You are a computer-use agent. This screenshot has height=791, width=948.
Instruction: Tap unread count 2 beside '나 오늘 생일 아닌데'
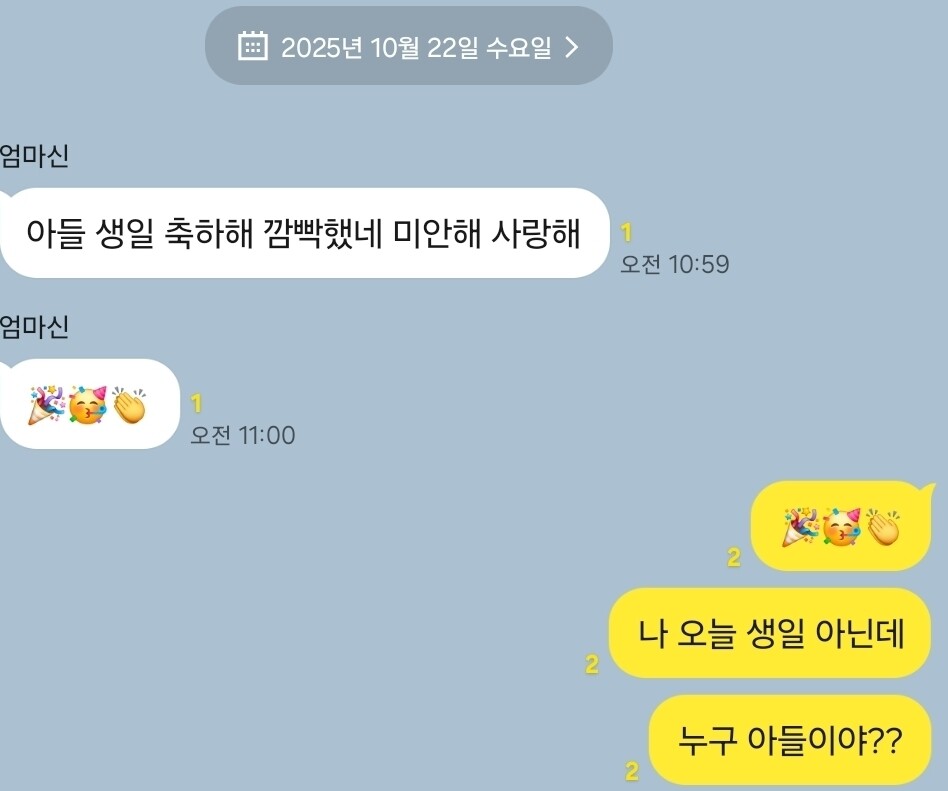click(x=592, y=664)
